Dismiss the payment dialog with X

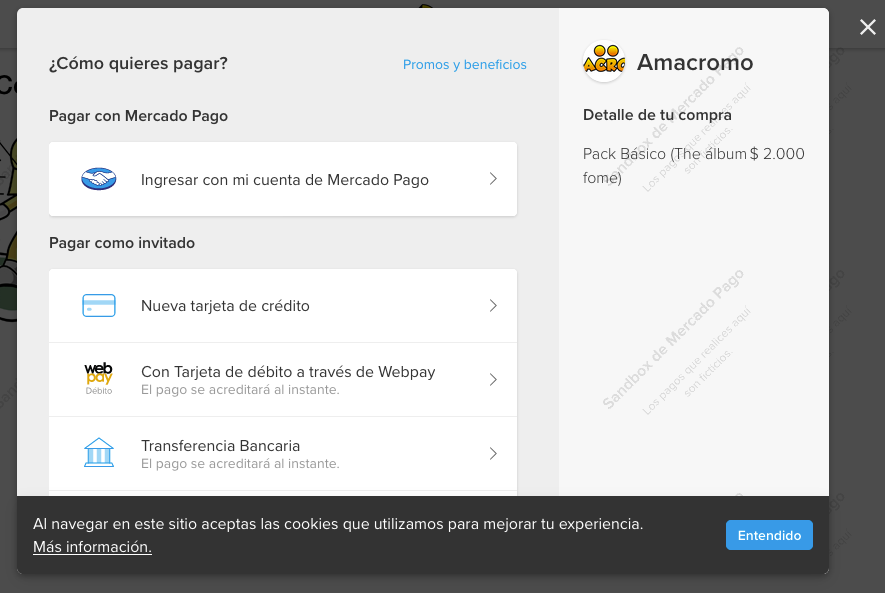(867, 27)
